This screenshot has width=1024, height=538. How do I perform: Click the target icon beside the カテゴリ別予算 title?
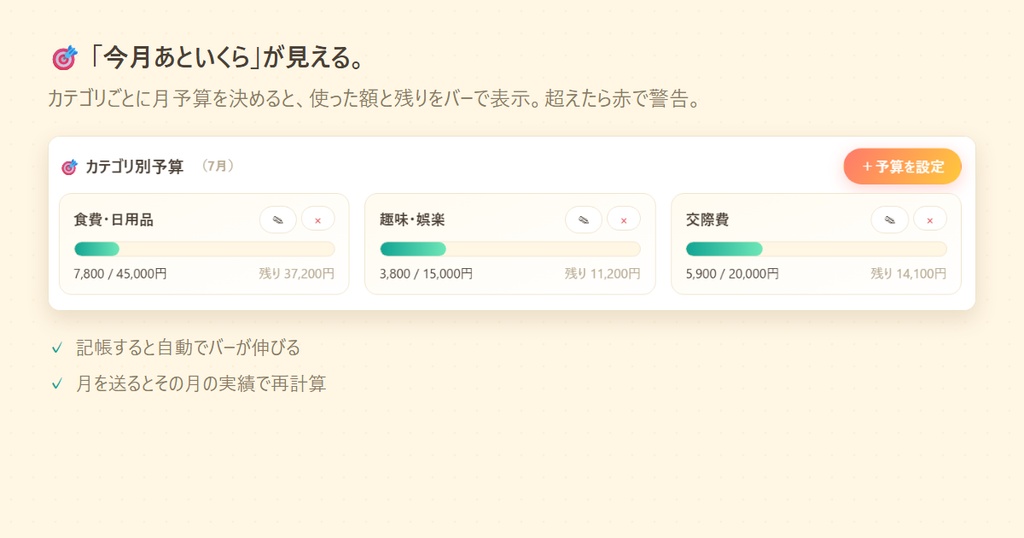(x=69, y=167)
